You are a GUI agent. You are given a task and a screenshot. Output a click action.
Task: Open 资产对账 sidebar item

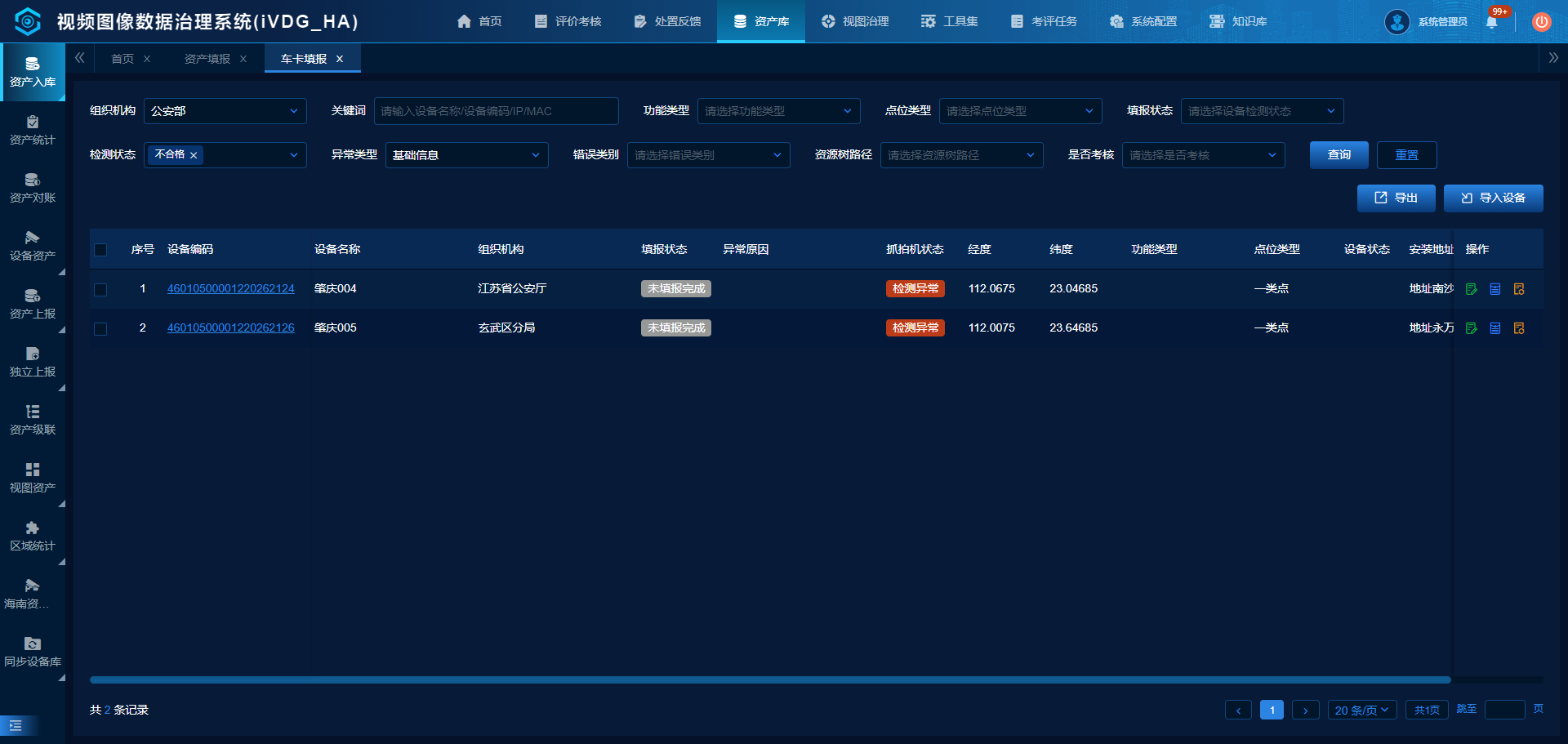(x=33, y=189)
